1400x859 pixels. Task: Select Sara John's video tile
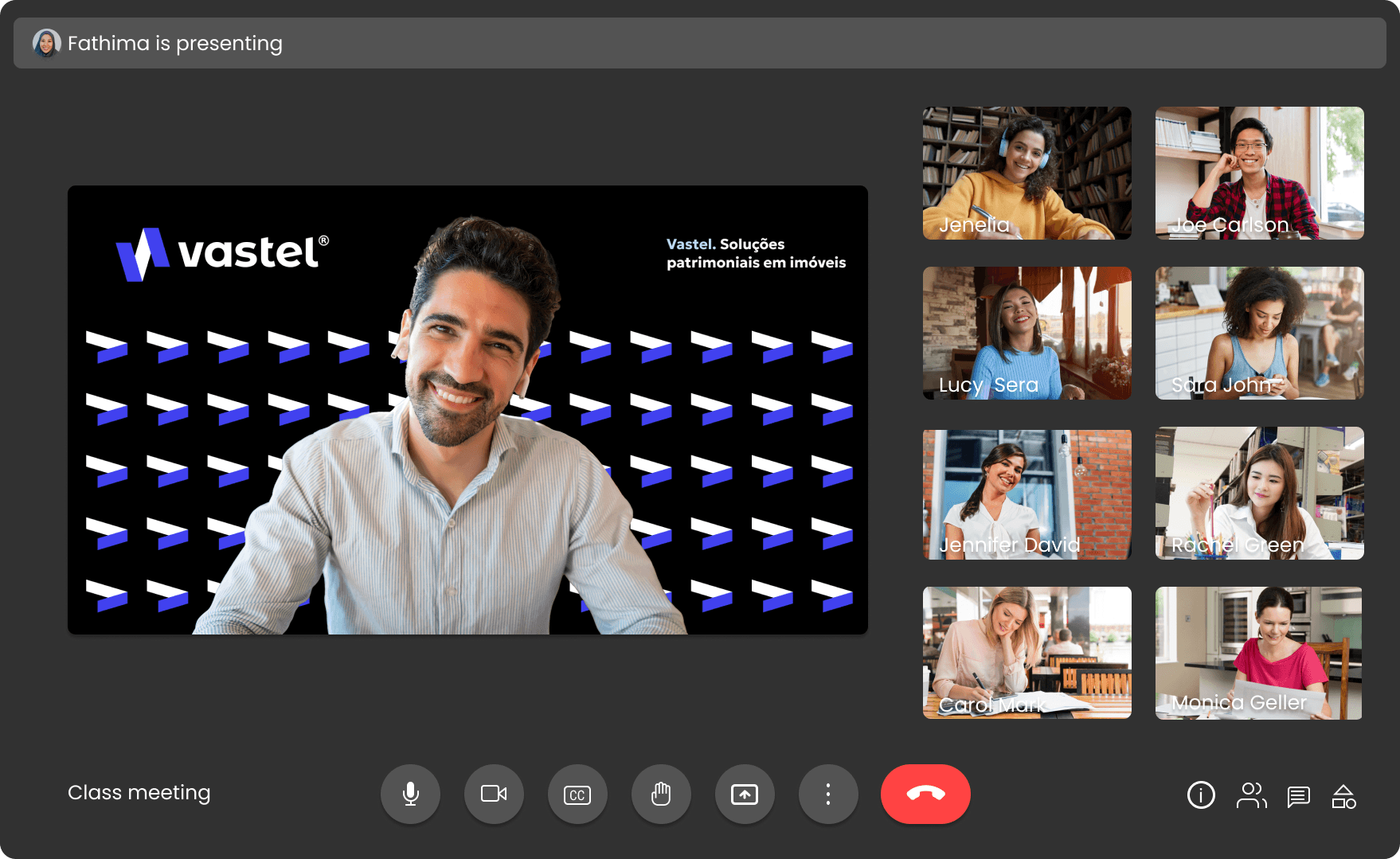coord(1259,333)
